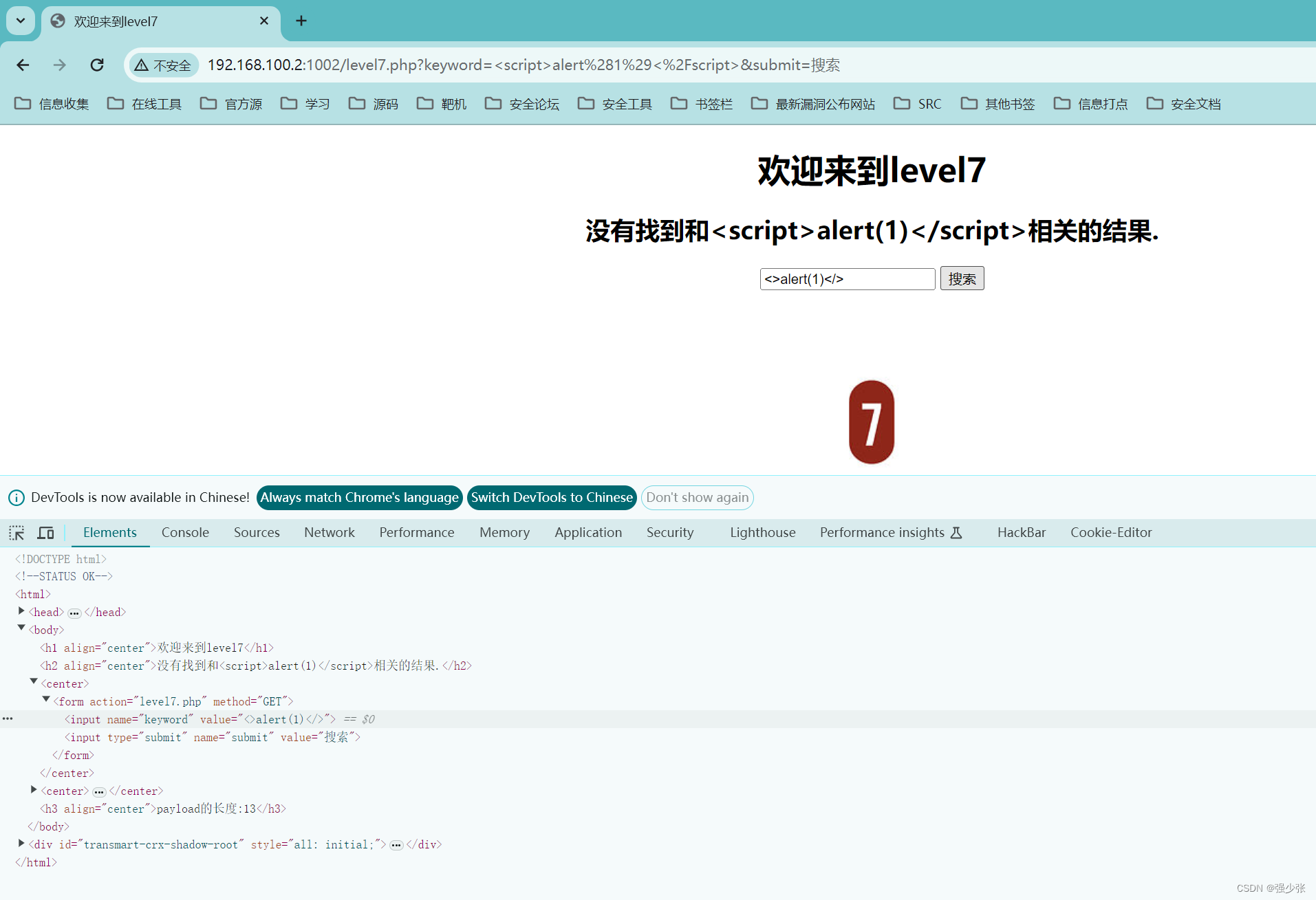Open the 在线工具 bookmark folder
The width and height of the screenshot is (1316, 900).
click(144, 104)
